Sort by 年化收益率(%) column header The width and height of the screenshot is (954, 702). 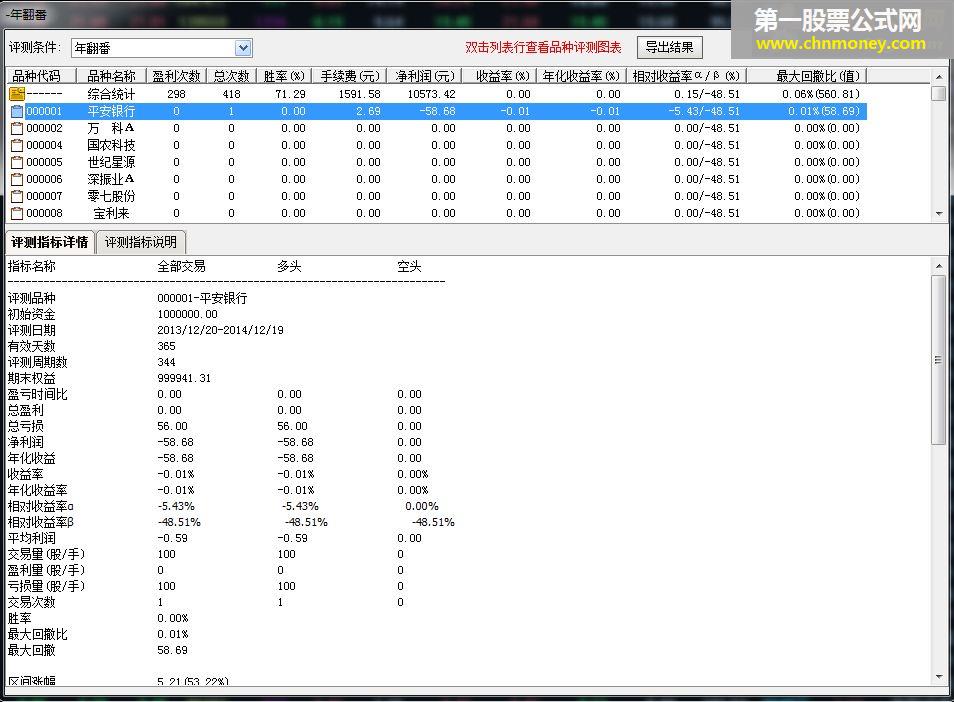(x=582, y=76)
